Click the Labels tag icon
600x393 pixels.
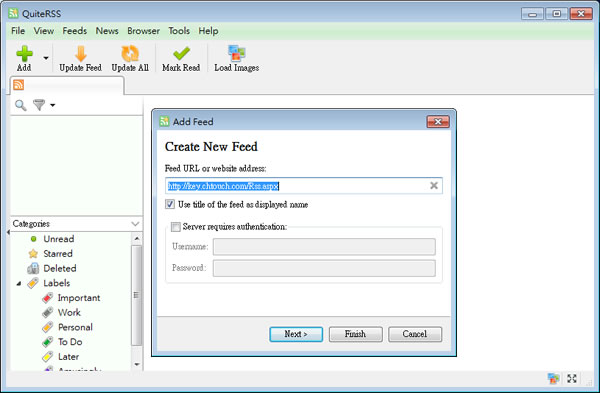(33, 283)
